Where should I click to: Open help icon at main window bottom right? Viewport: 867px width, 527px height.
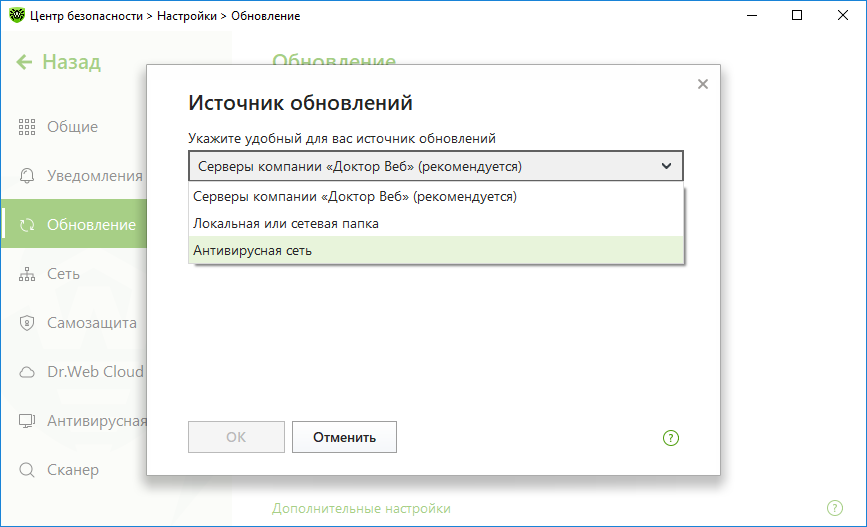(835, 508)
